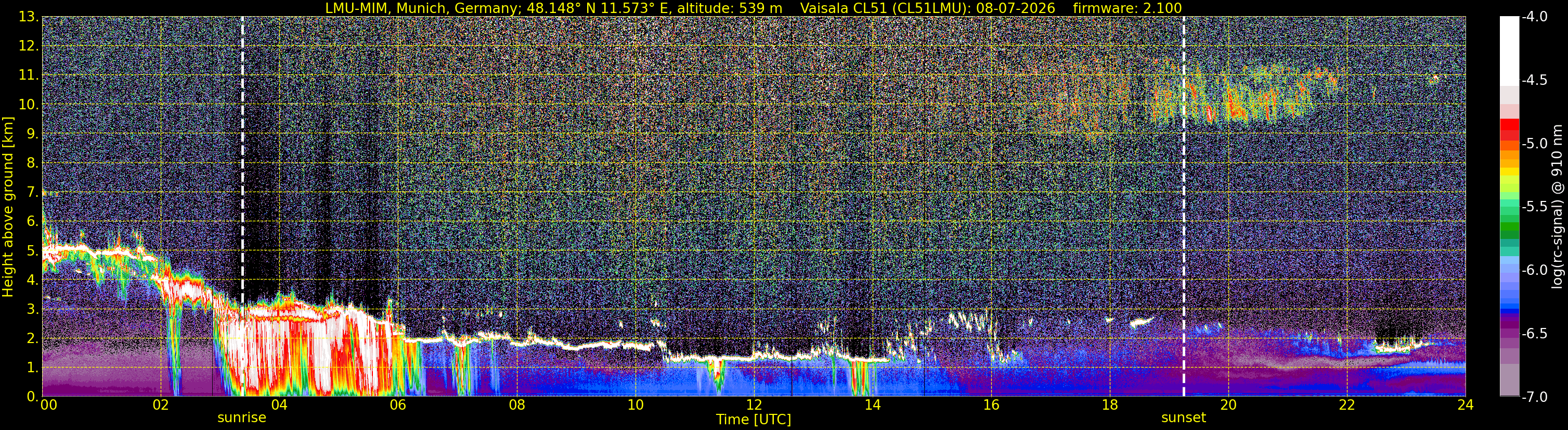
Task: Click the white region at the colorbar top
Action: 1510,52
